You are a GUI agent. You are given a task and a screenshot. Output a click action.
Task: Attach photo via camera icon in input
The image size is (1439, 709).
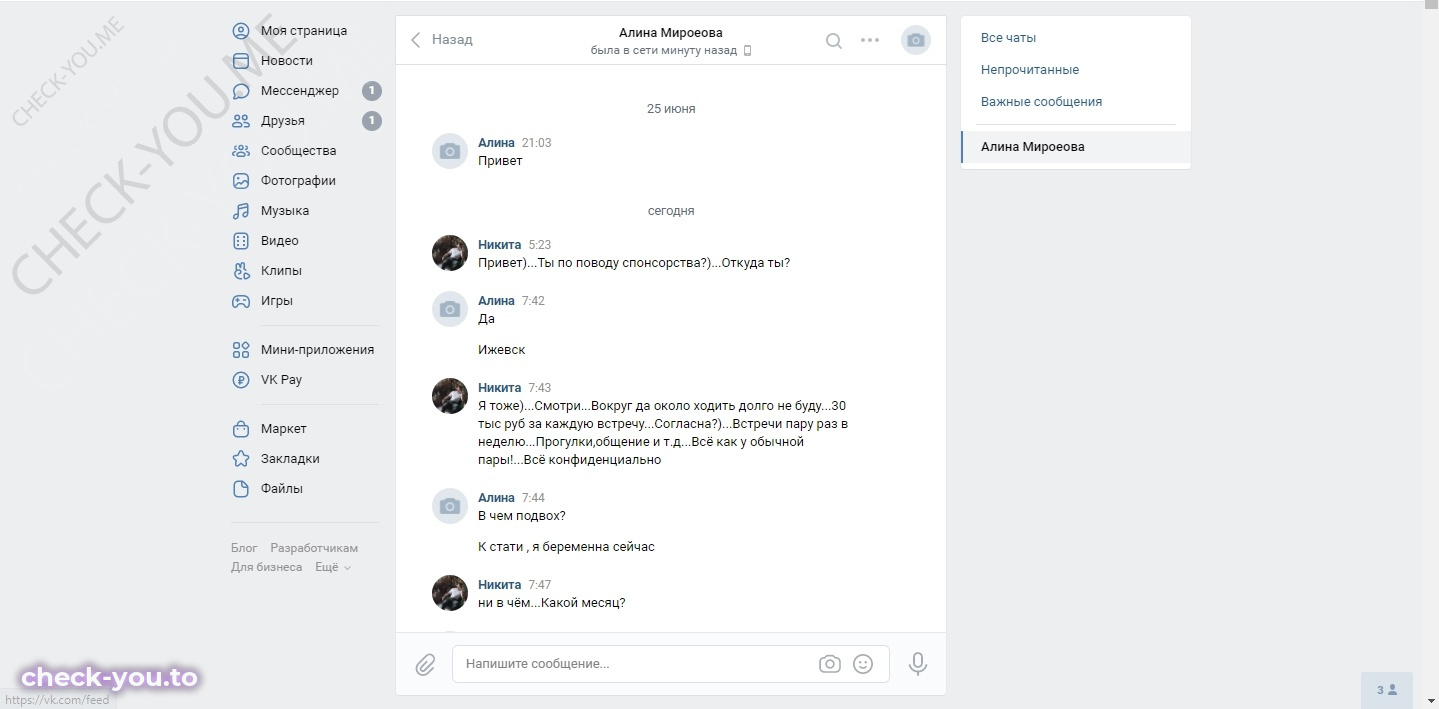829,664
